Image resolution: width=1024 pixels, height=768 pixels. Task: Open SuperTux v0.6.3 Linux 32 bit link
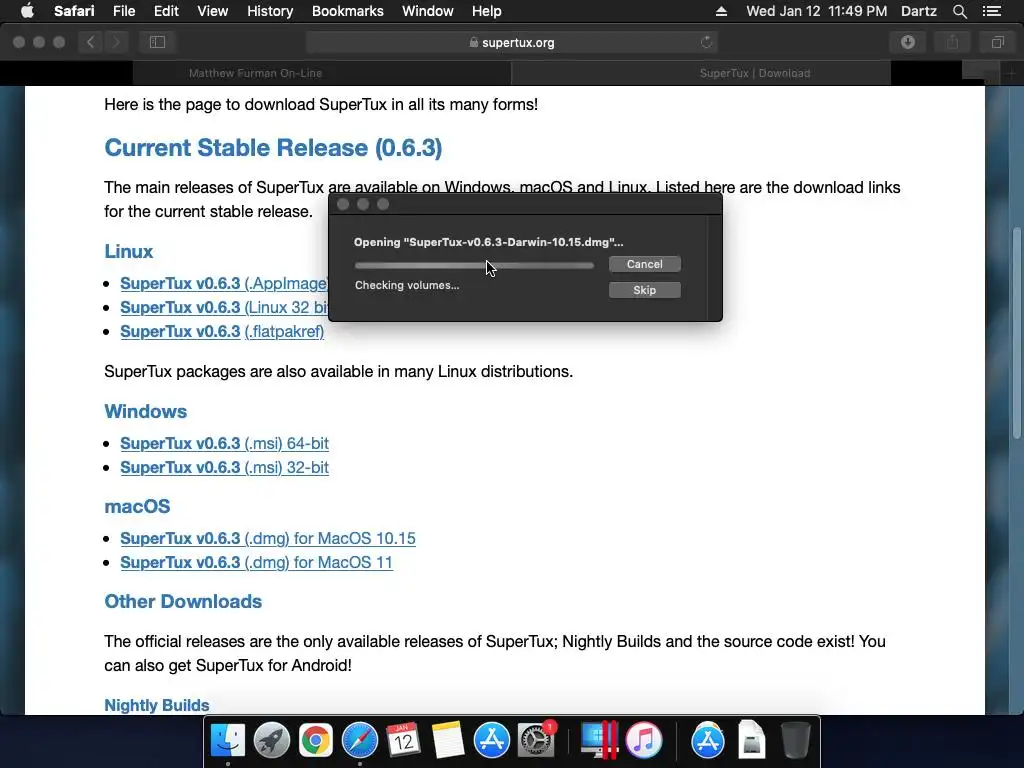pos(223,308)
